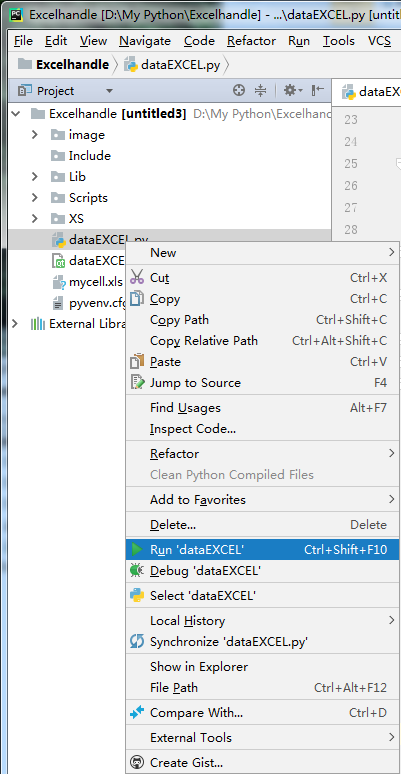Image resolution: width=401 pixels, height=774 pixels.
Task: Expand the image folder
Action: pos(35,134)
